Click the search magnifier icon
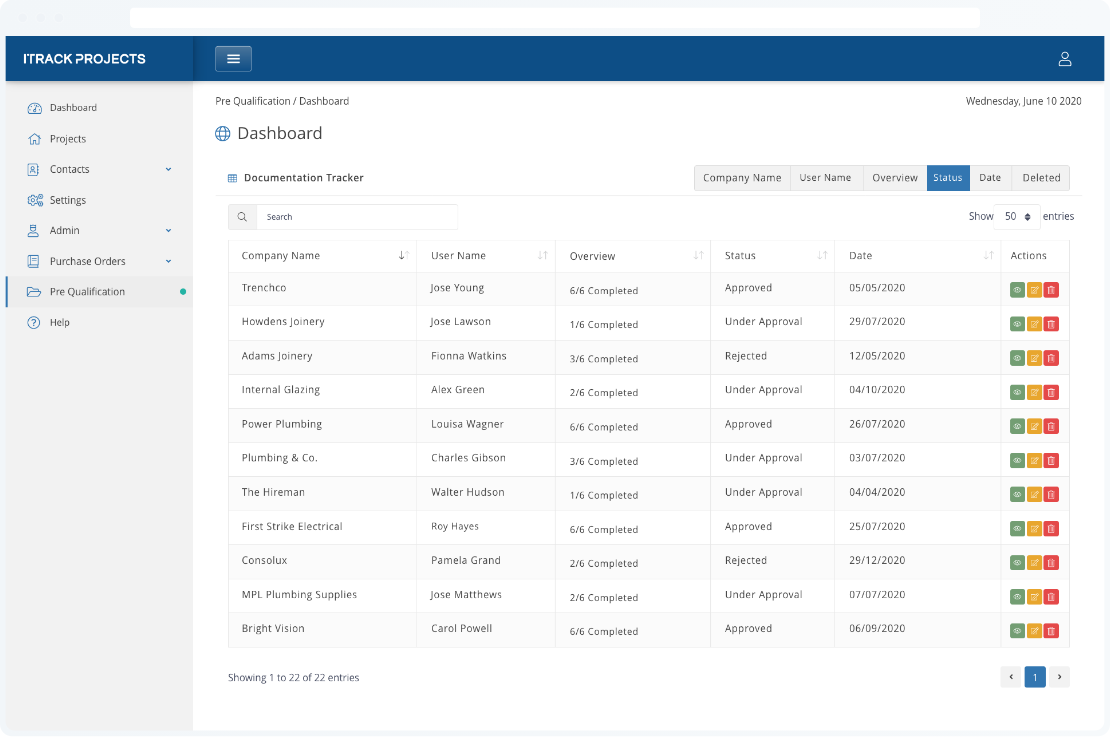Image resolution: width=1110 pixels, height=738 pixels. pyautogui.click(x=243, y=217)
